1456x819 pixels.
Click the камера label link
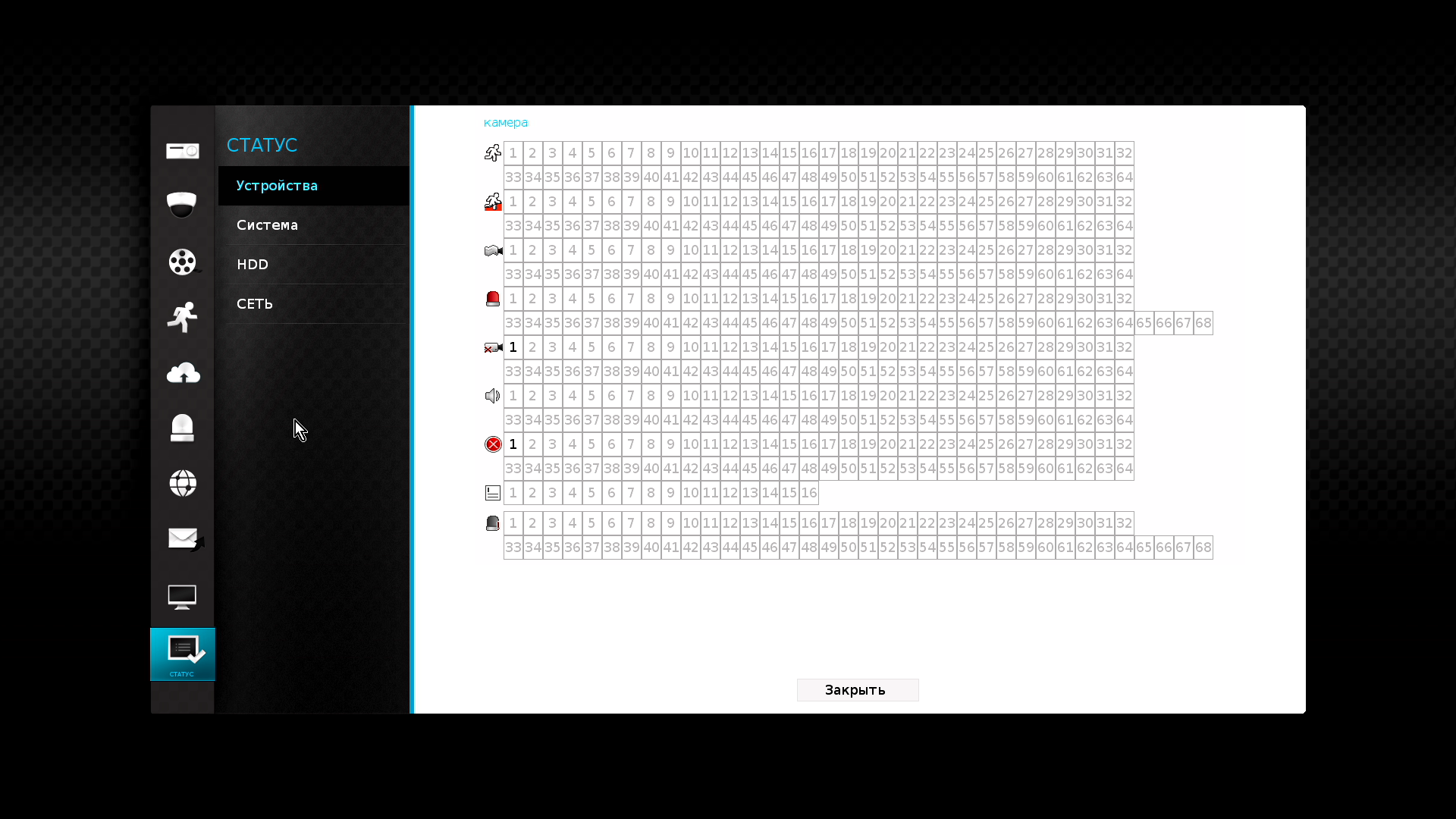pos(506,123)
